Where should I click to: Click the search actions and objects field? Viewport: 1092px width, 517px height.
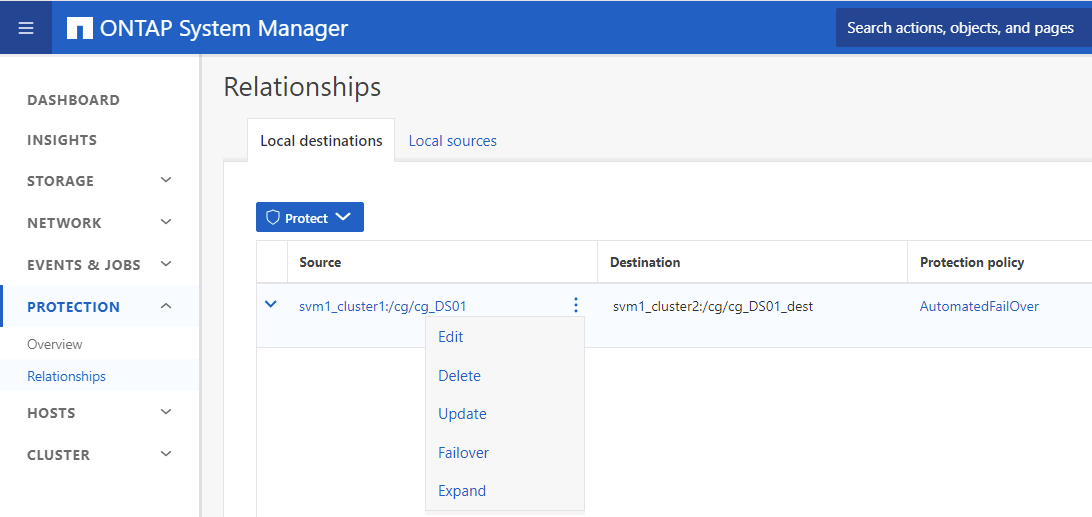coord(960,28)
